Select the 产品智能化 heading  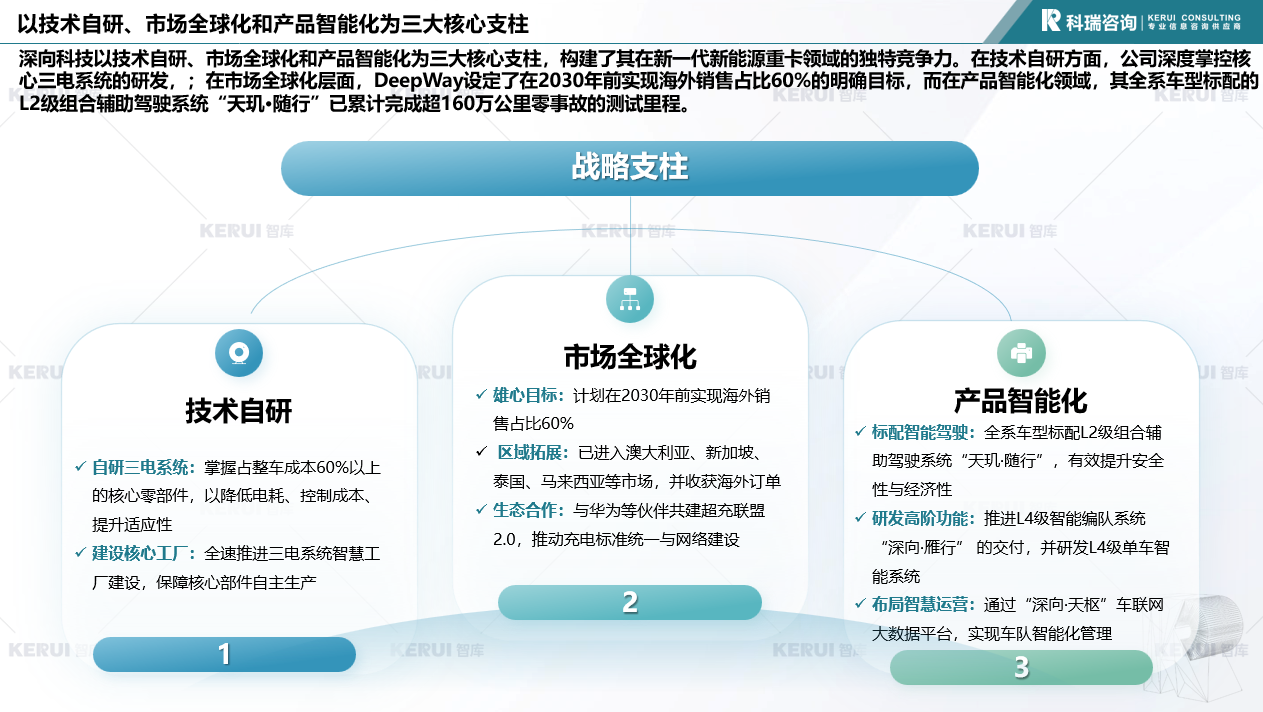1020,401
